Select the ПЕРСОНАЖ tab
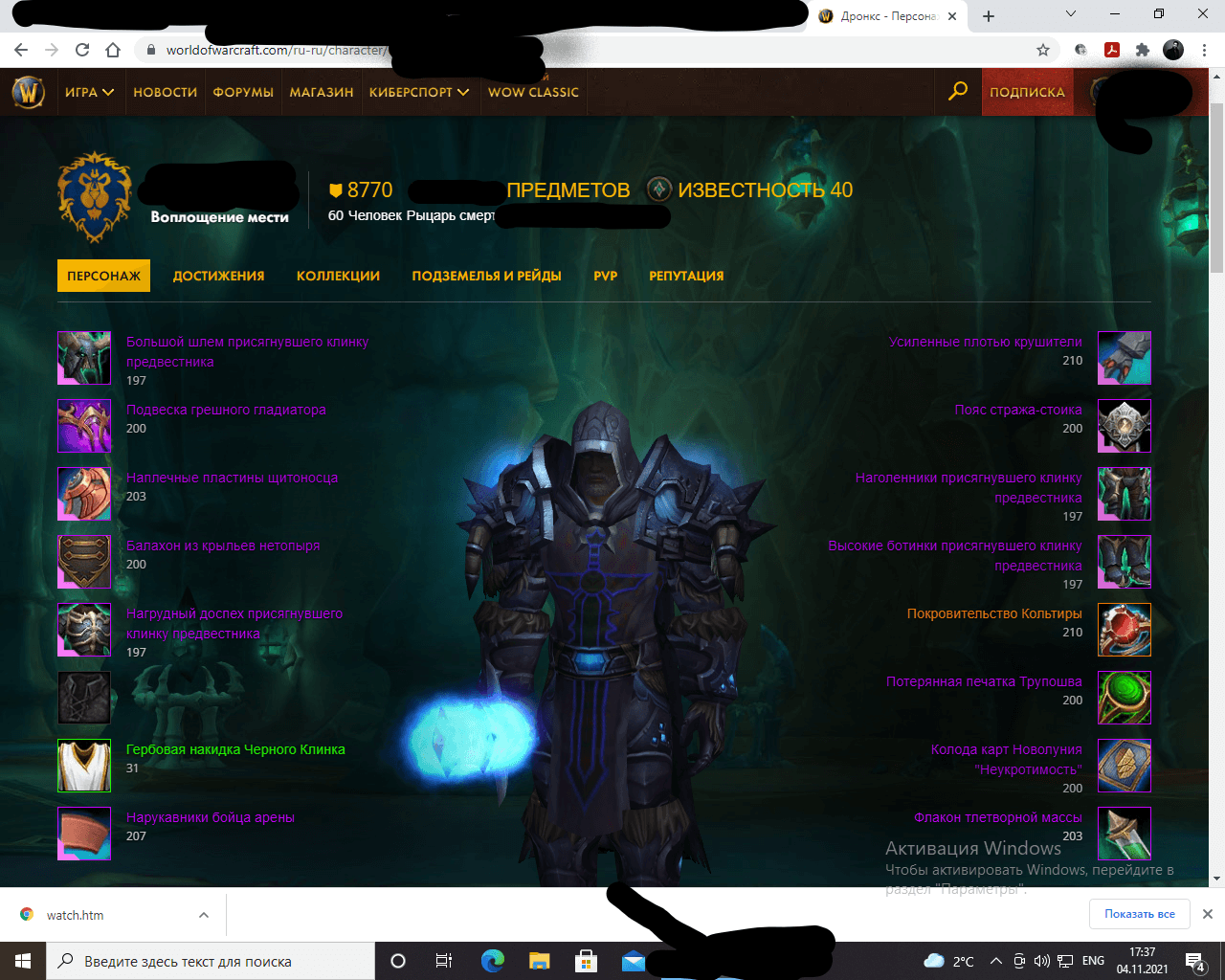This screenshot has width=1225, height=980. click(103, 276)
